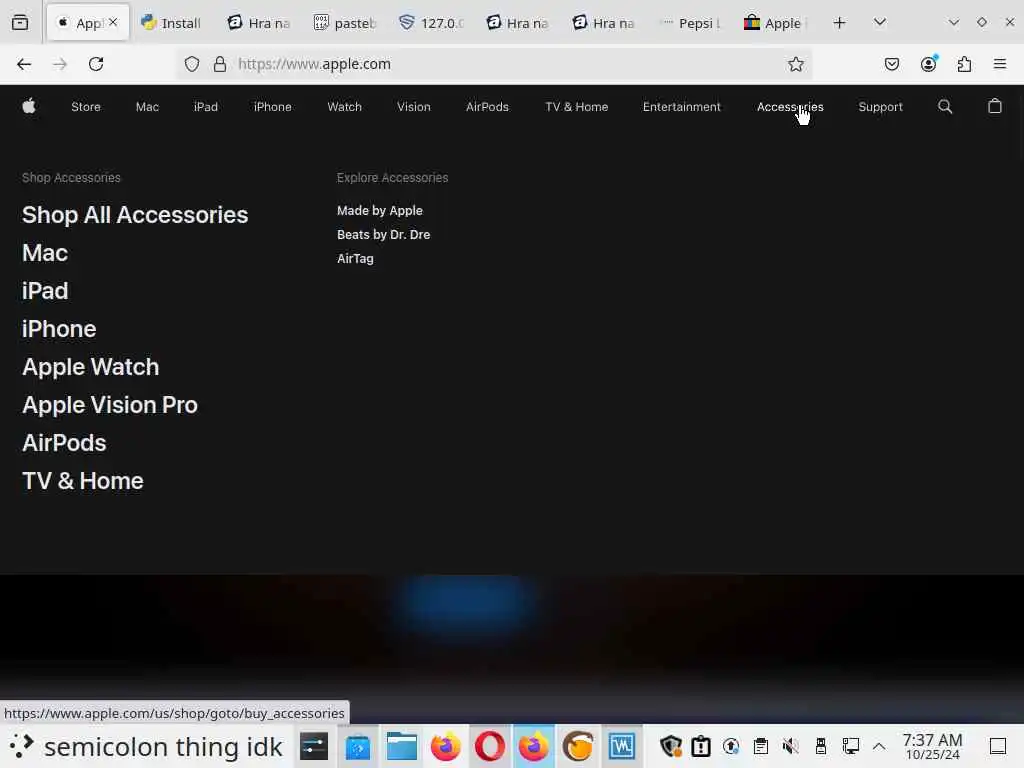Open the Discover software store taskbar icon
The image size is (1024, 768).
[x=358, y=746]
